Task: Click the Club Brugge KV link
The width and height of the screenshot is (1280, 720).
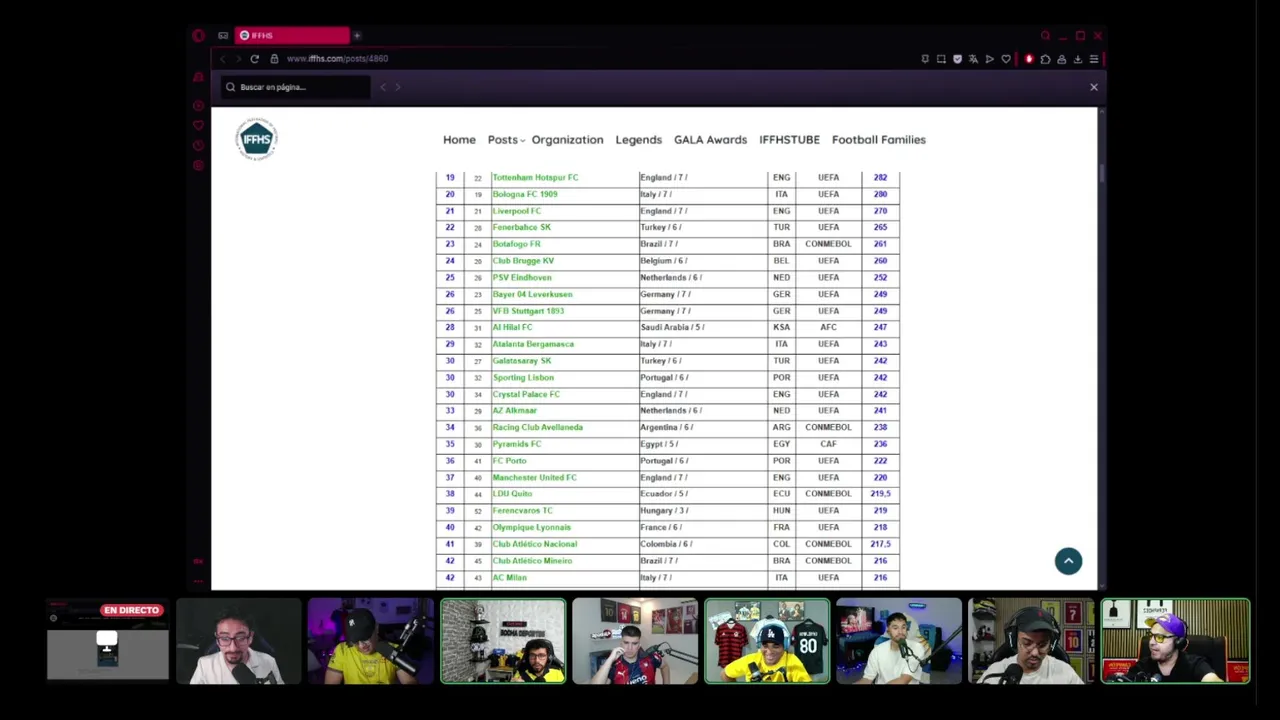Action: click(523, 261)
